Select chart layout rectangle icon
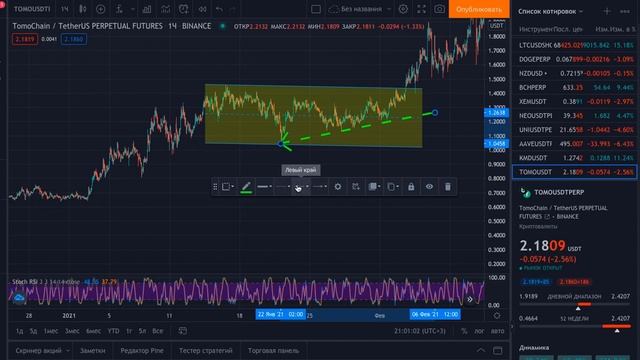The height and width of the screenshot is (360, 640). point(316,9)
